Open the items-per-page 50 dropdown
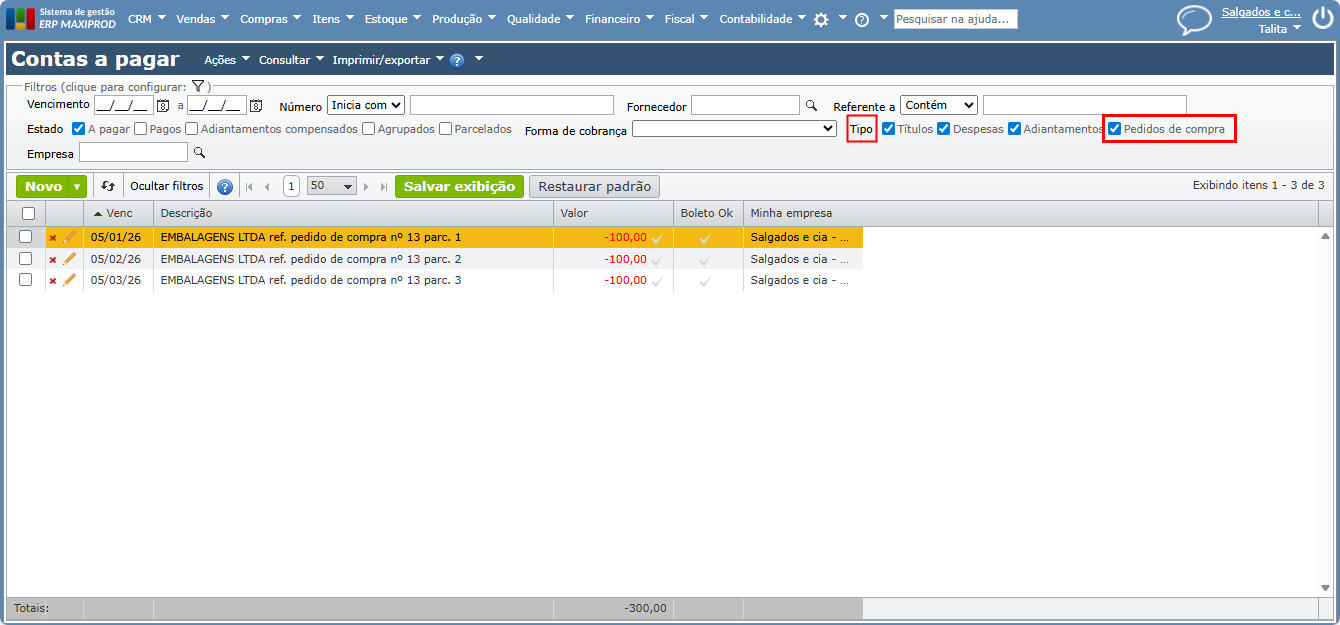 (x=332, y=187)
